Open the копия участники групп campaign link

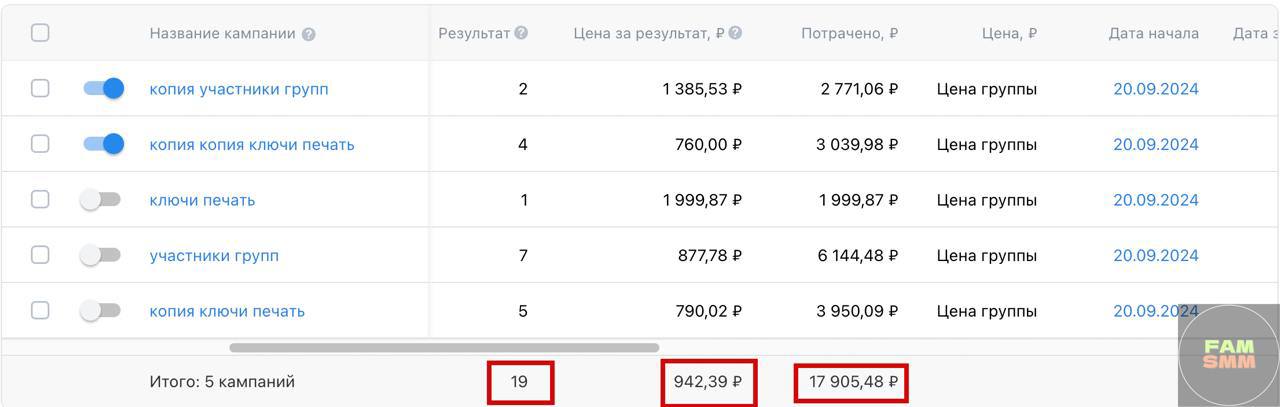(239, 89)
